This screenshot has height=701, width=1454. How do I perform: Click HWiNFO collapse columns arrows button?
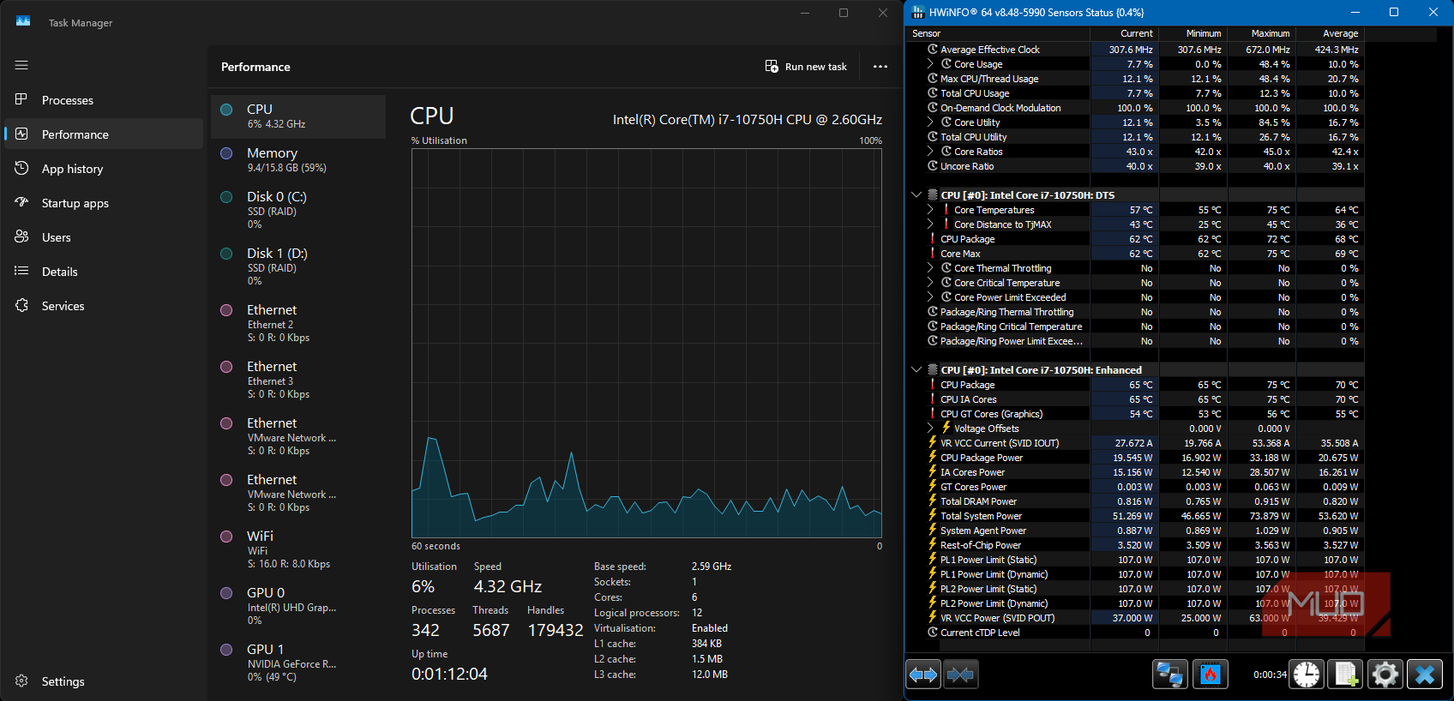pos(960,675)
